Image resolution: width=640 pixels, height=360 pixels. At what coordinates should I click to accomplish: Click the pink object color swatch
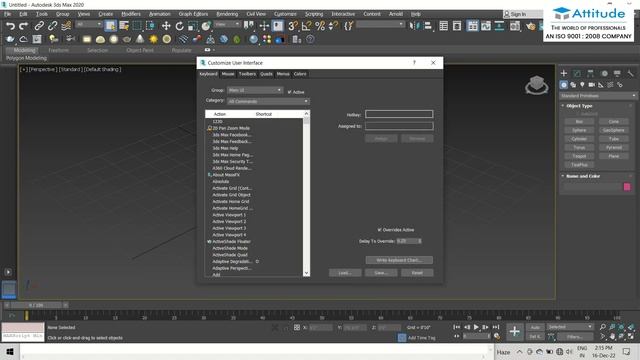[x=627, y=187]
